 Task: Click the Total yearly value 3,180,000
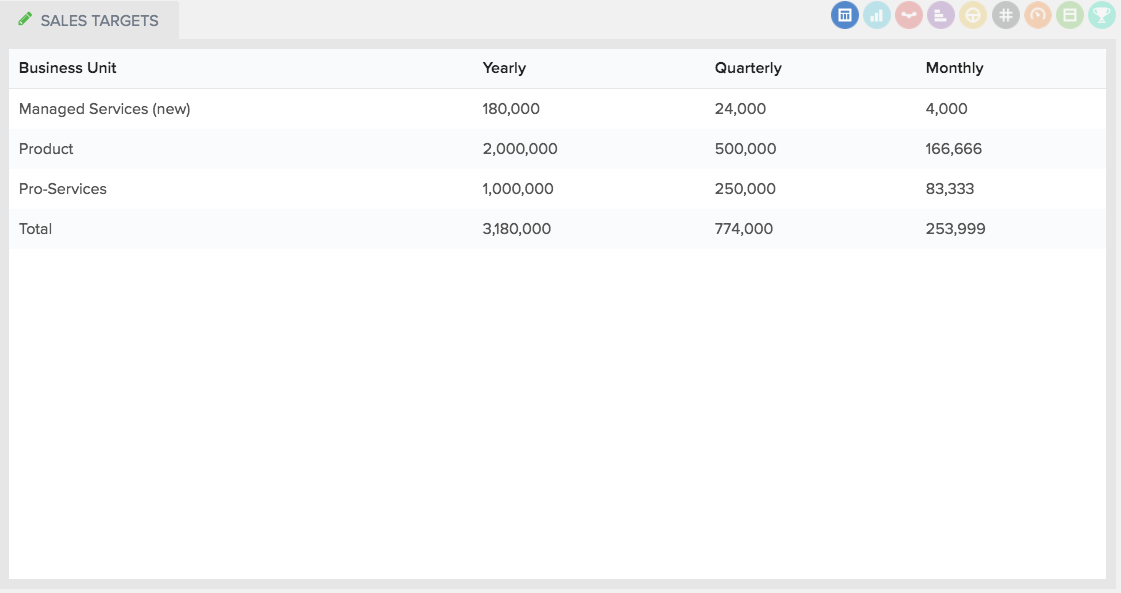click(x=516, y=229)
